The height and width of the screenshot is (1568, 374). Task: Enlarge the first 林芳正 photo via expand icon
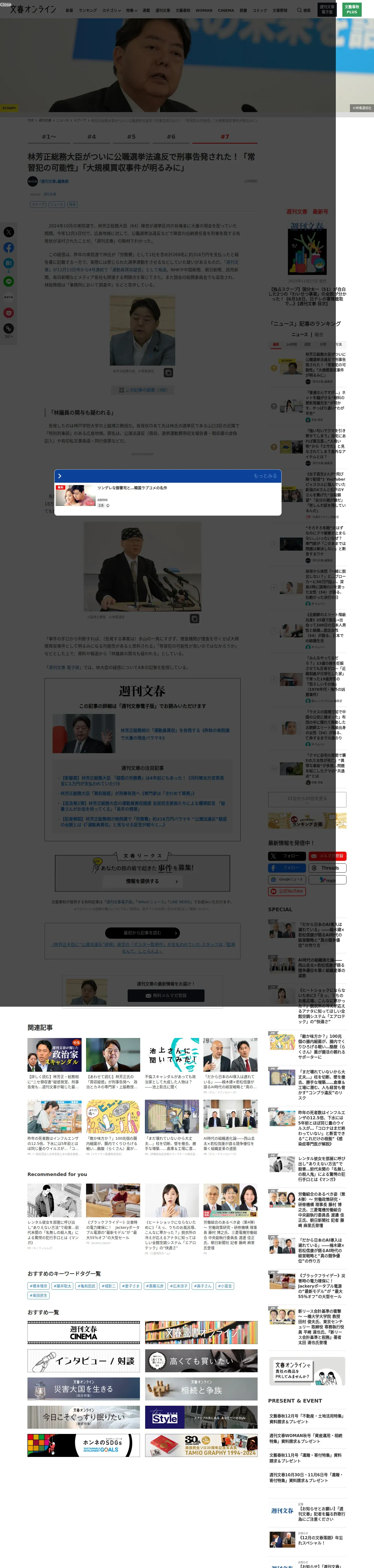click(169, 372)
